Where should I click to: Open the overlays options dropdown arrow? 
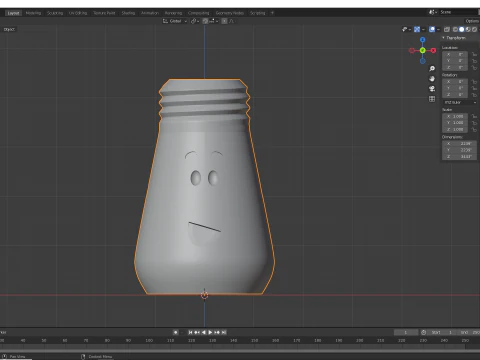(438, 29)
